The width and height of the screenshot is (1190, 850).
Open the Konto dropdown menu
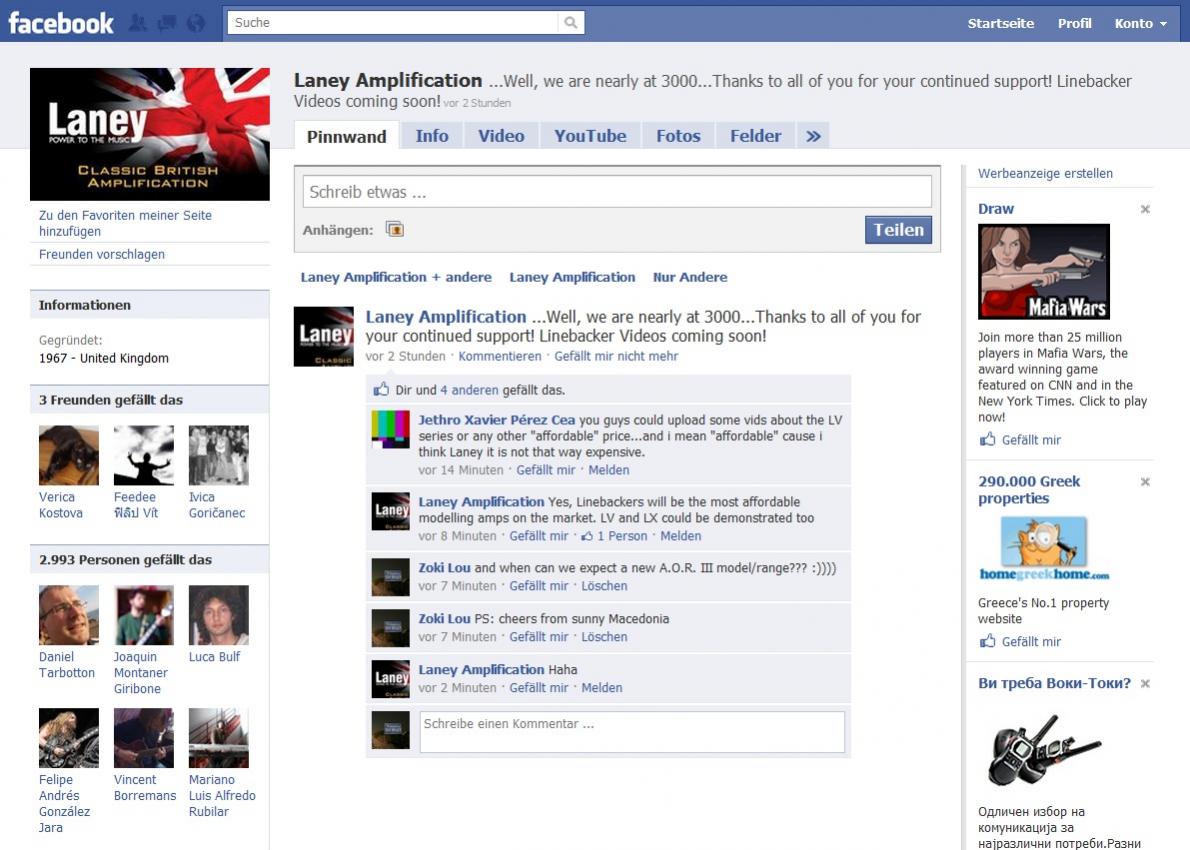click(1141, 23)
